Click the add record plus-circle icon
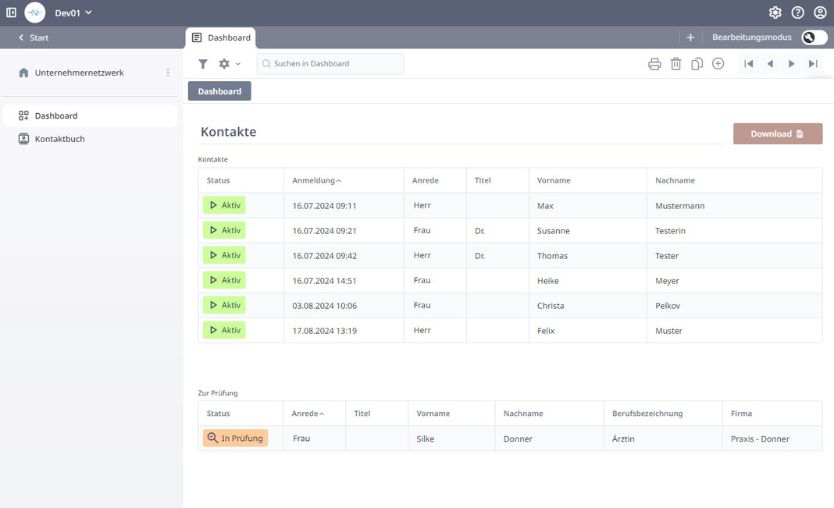Image resolution: width=834 pixels, height=508 pixels. [x=718, y=64]
